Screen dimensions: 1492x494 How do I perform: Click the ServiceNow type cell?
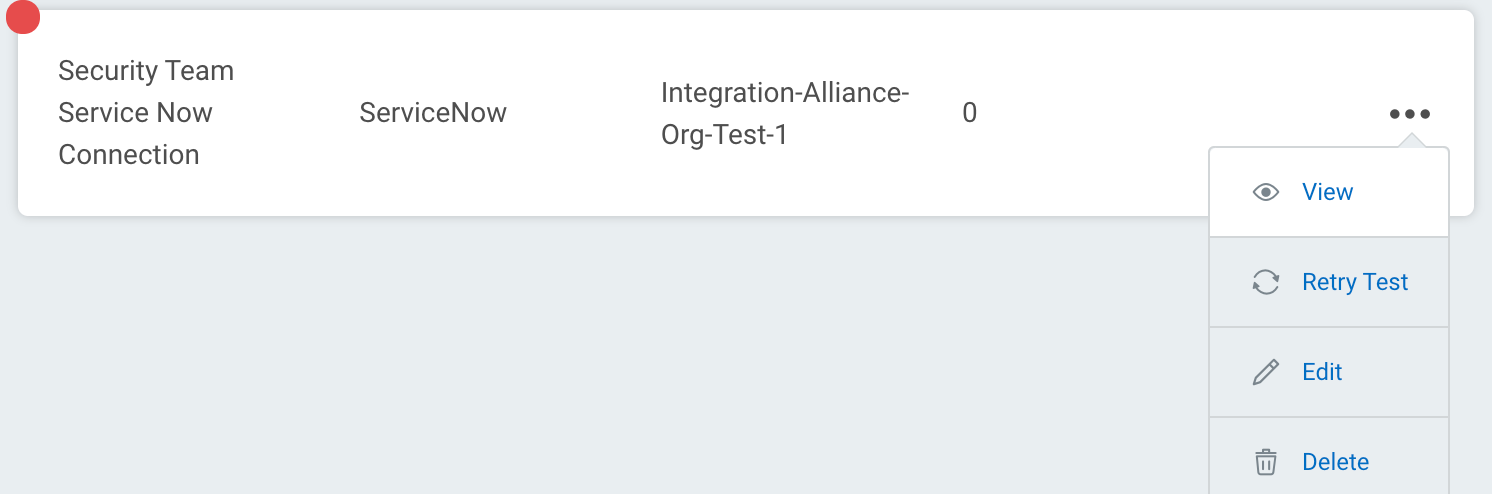pos(432,113)
